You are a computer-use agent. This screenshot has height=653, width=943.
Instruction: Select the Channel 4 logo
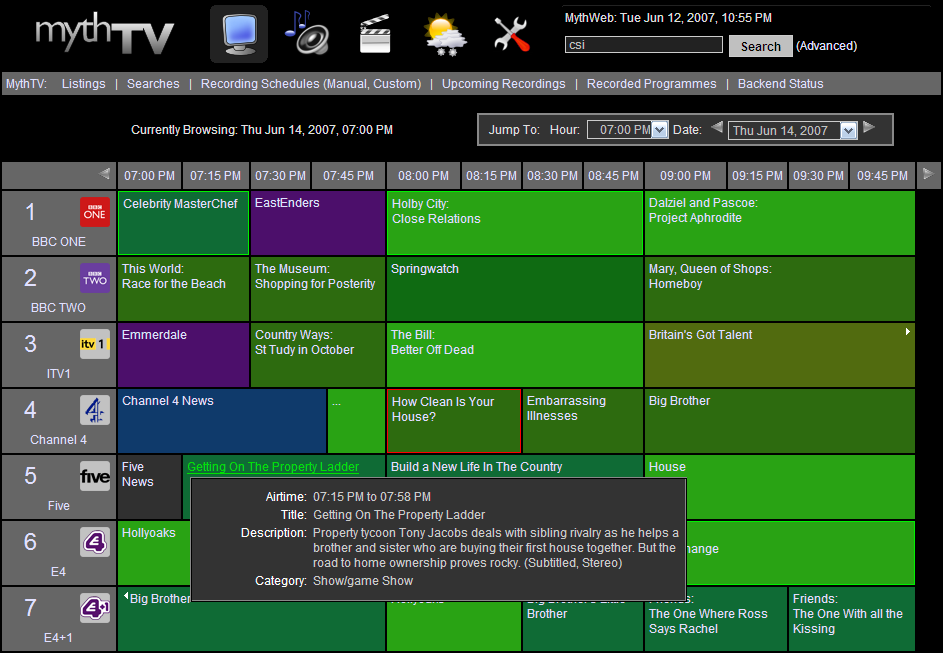click(x=95, y=410)
